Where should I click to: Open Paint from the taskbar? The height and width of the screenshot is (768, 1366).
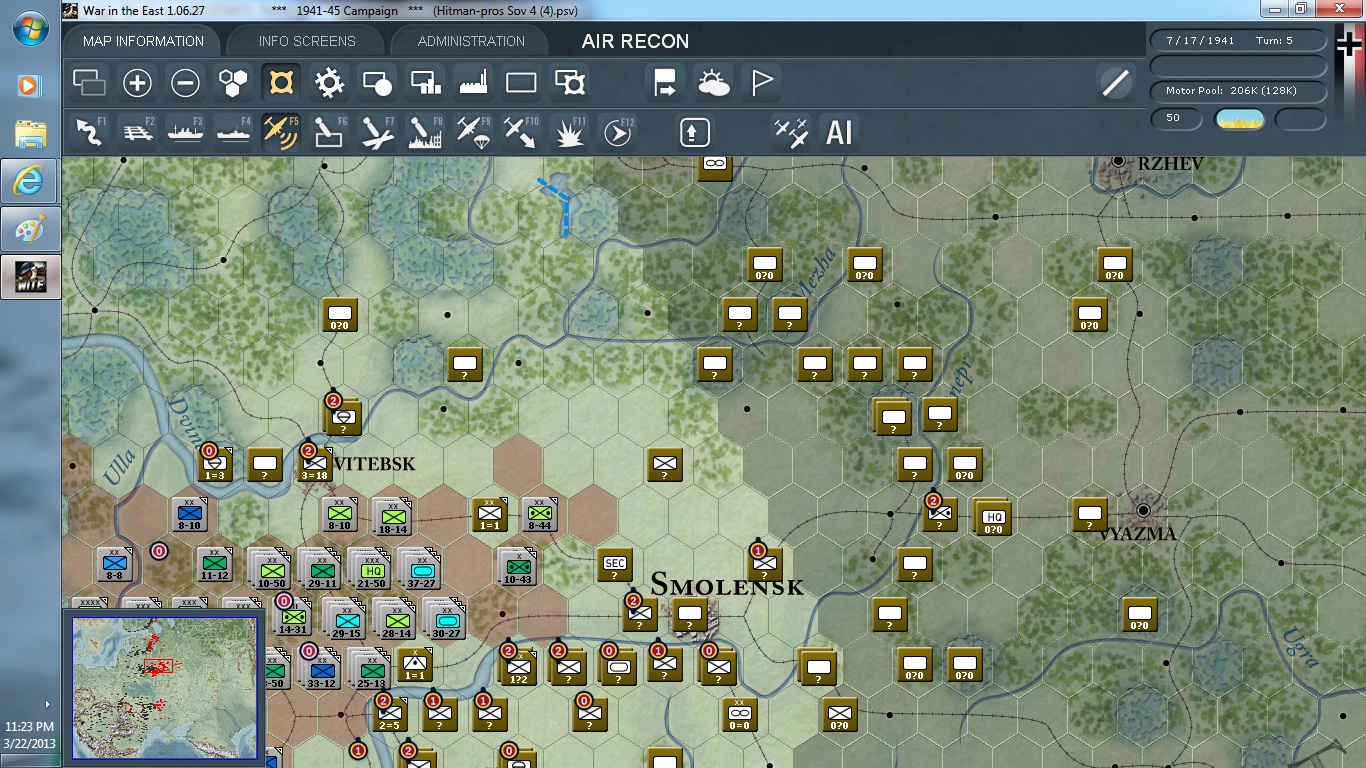(30, 230)
